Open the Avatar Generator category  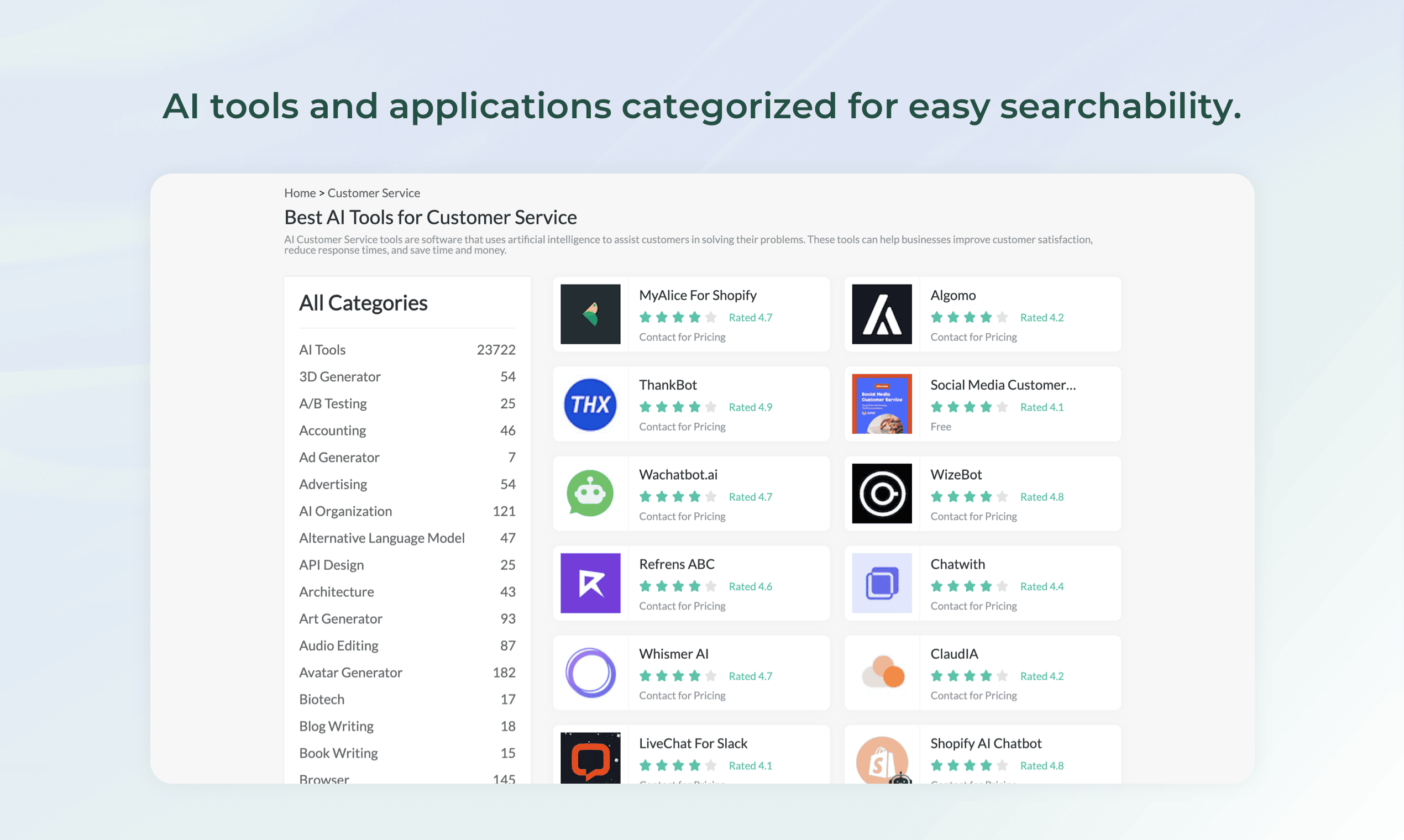click(x=350, y=673)
